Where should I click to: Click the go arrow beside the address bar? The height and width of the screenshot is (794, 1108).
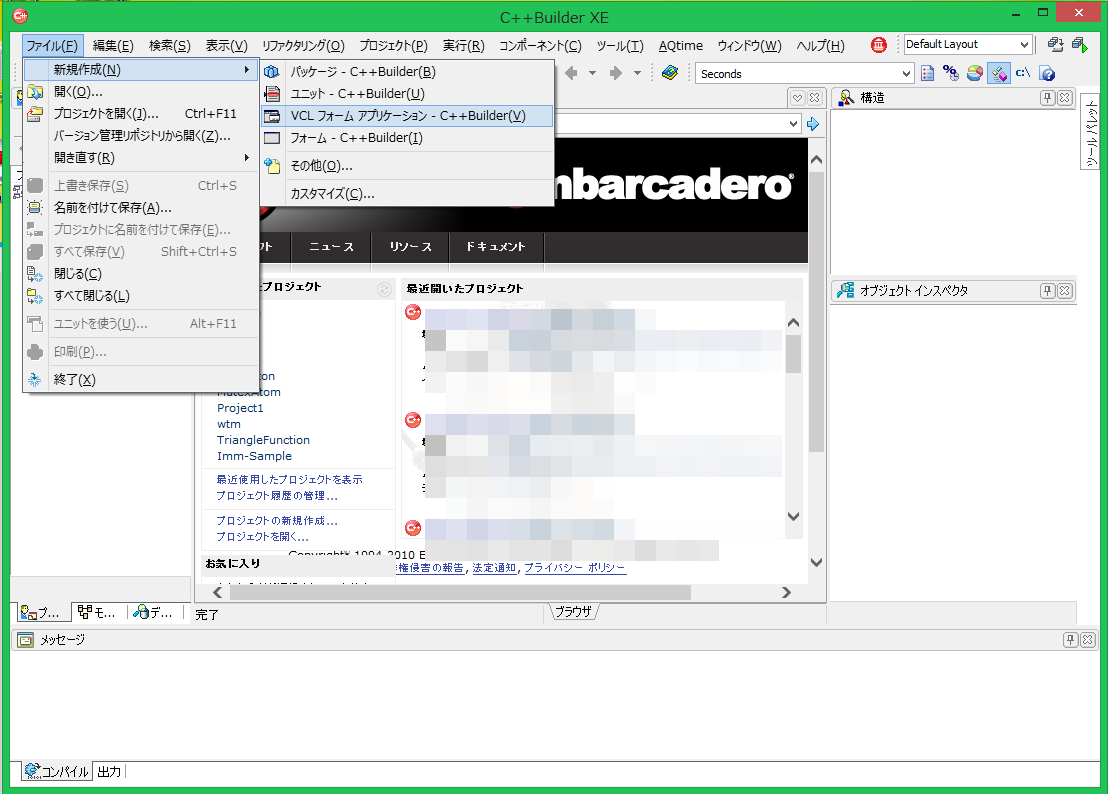(x=813, y=124)
